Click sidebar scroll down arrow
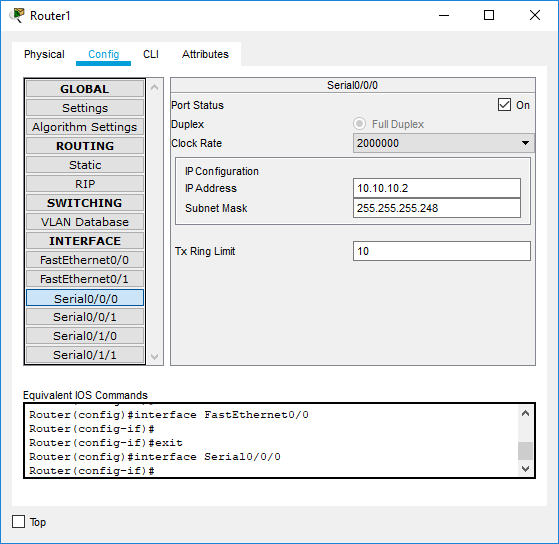Image resolution: width=559 pixels, height=544 pixels. pos(154,356)
